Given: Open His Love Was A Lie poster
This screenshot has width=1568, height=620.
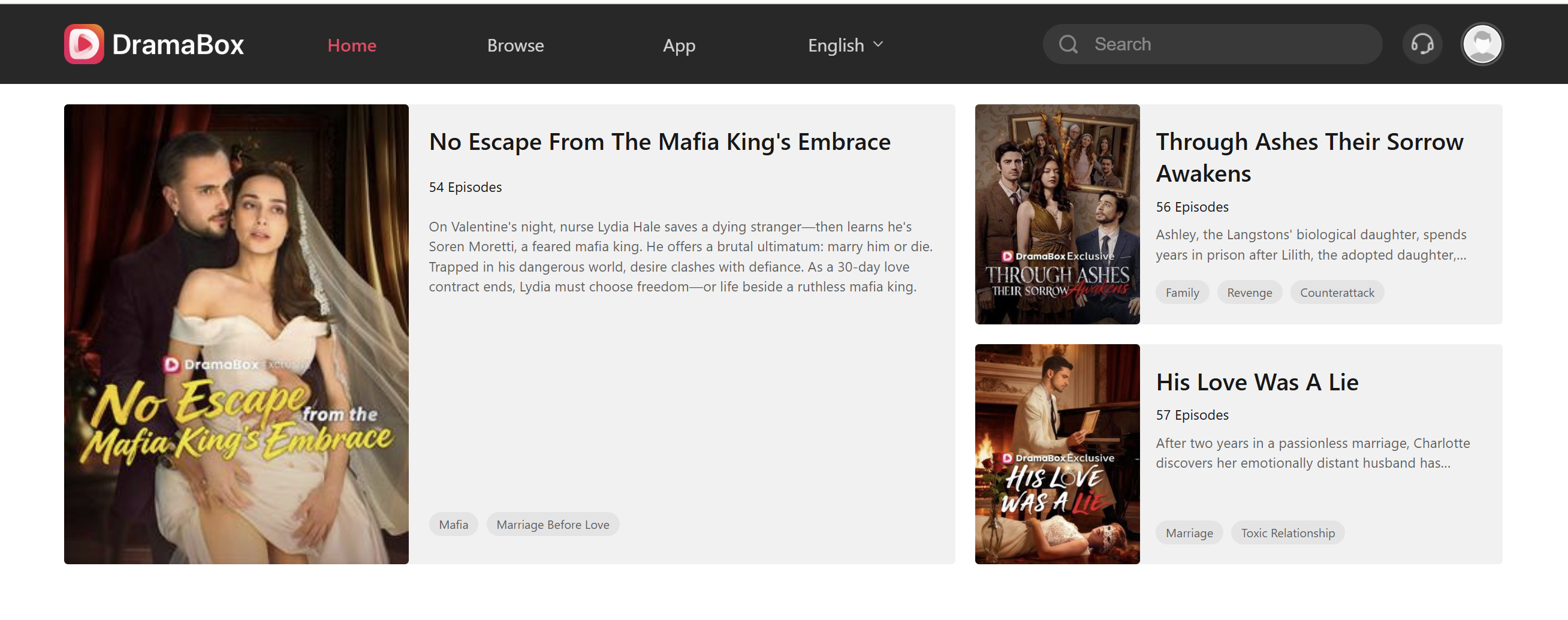Looking at the screenshot, I should [x=1057, y=454].
